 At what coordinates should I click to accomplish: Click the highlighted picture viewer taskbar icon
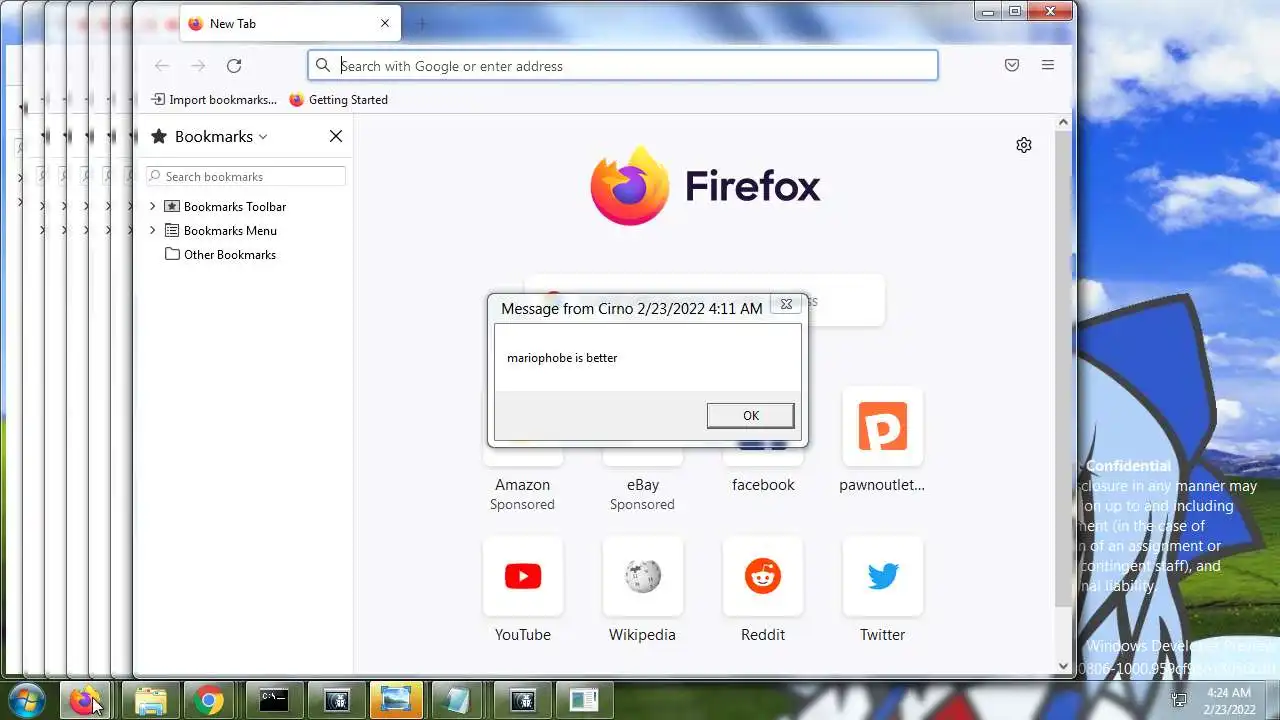point(396,700)
